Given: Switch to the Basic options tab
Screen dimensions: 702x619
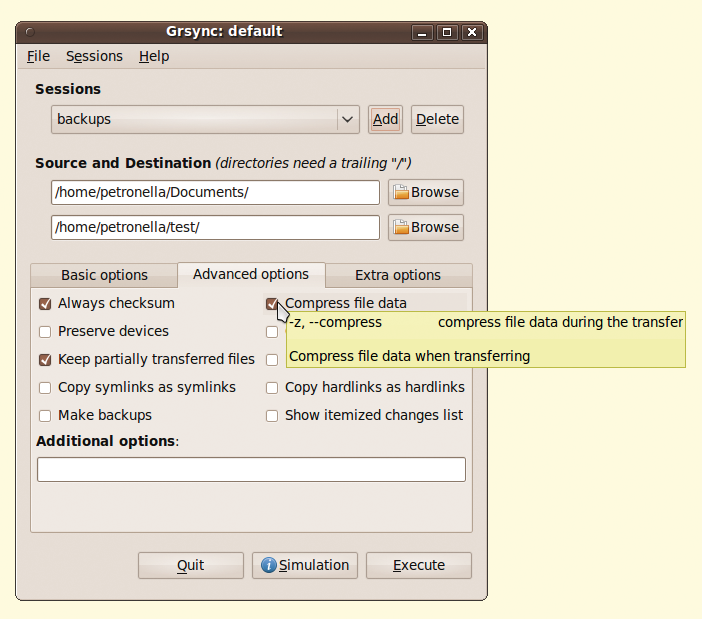Looking at the screenshot, I should point(104,275).
